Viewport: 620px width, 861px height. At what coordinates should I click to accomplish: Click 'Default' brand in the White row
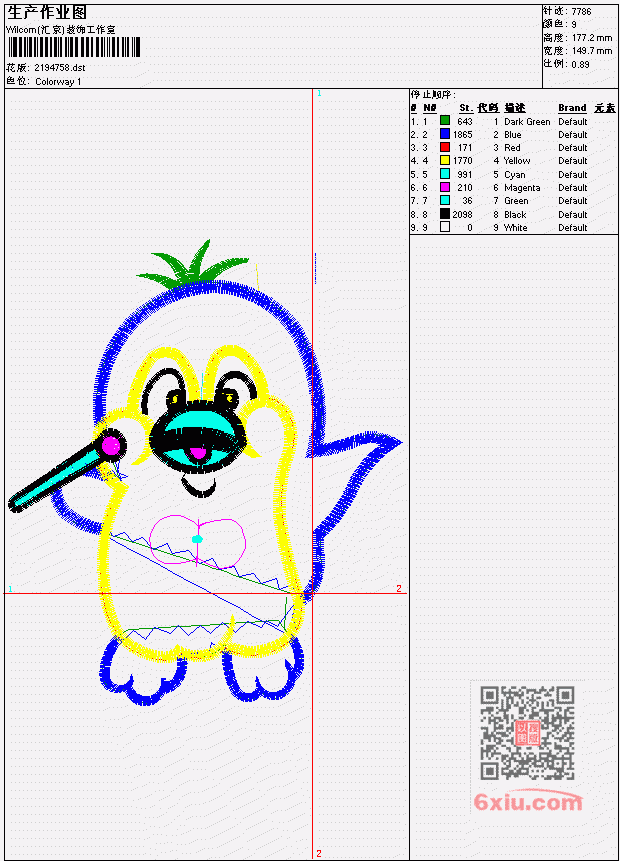(x=573, y=228)
